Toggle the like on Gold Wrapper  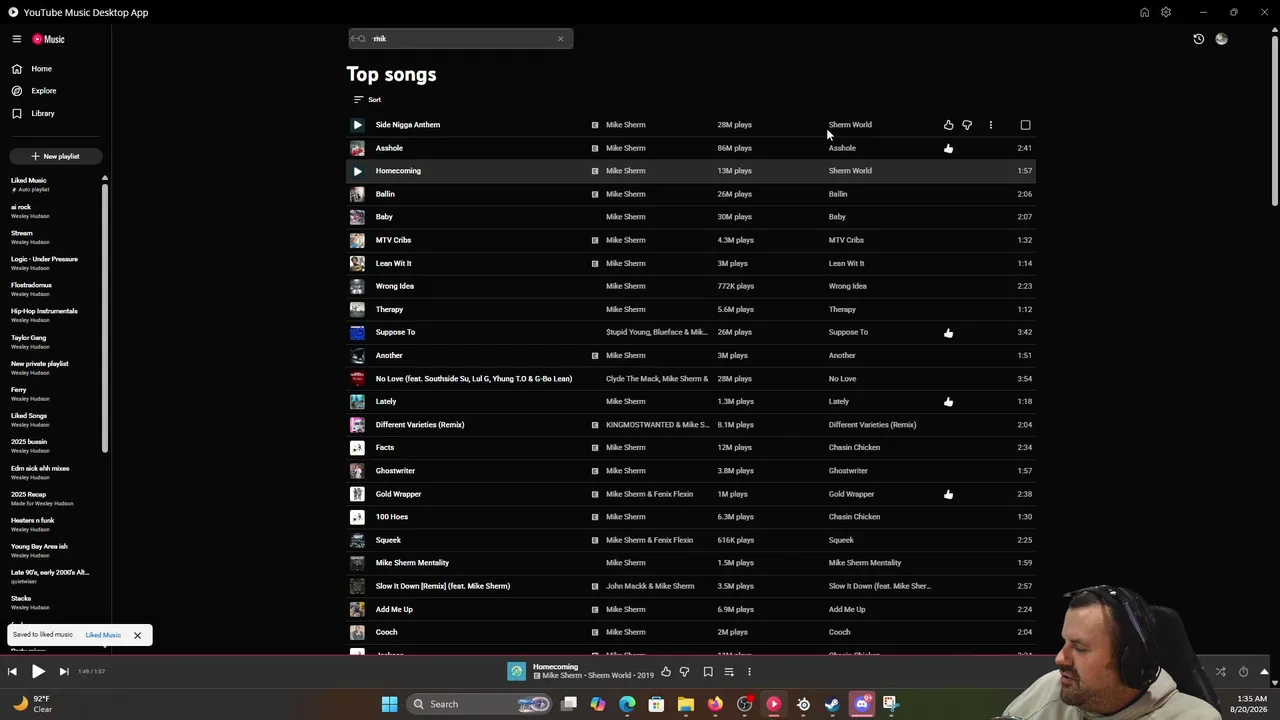[948, 494]
